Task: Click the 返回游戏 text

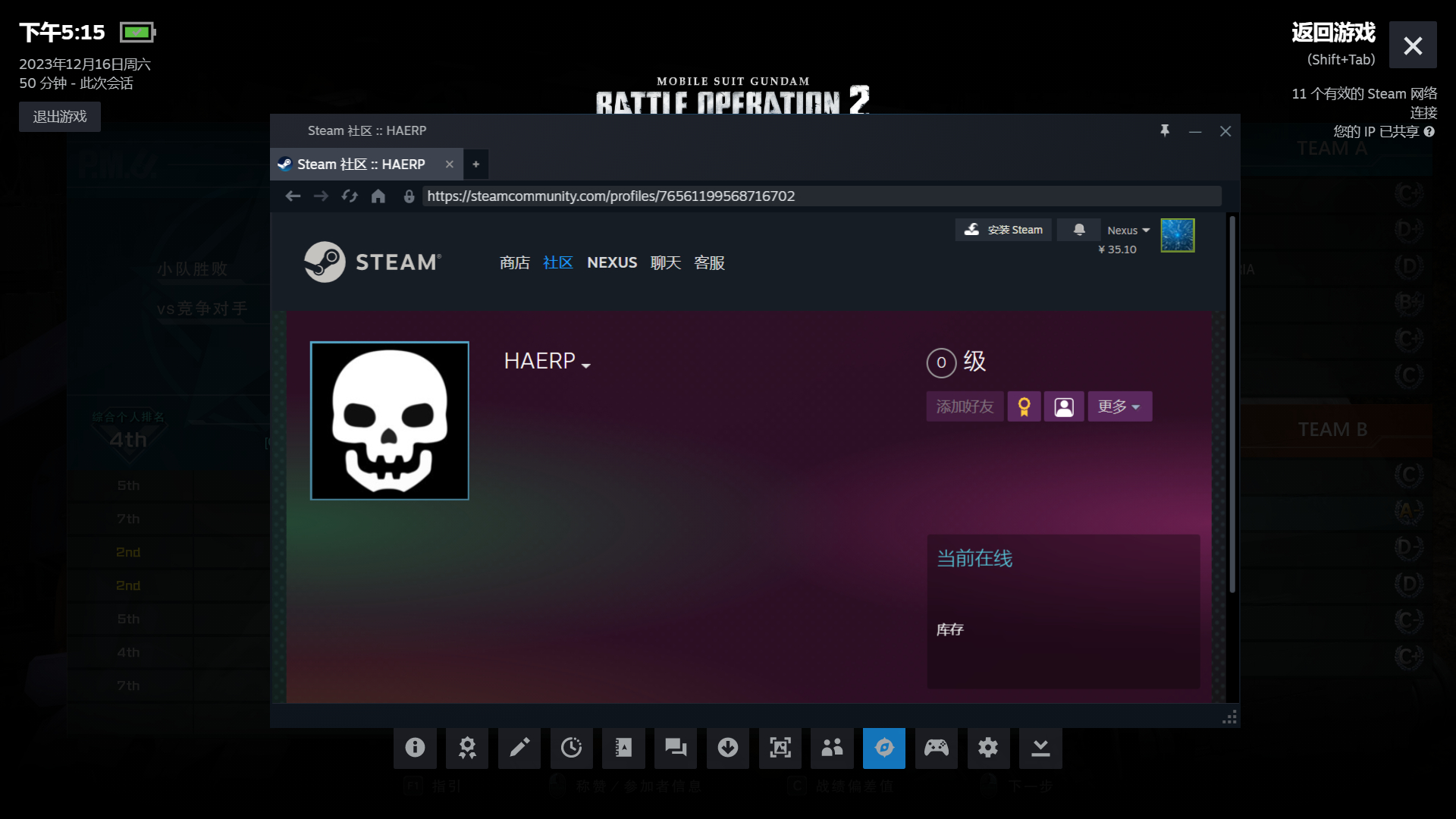Action: click(1333, 32)
